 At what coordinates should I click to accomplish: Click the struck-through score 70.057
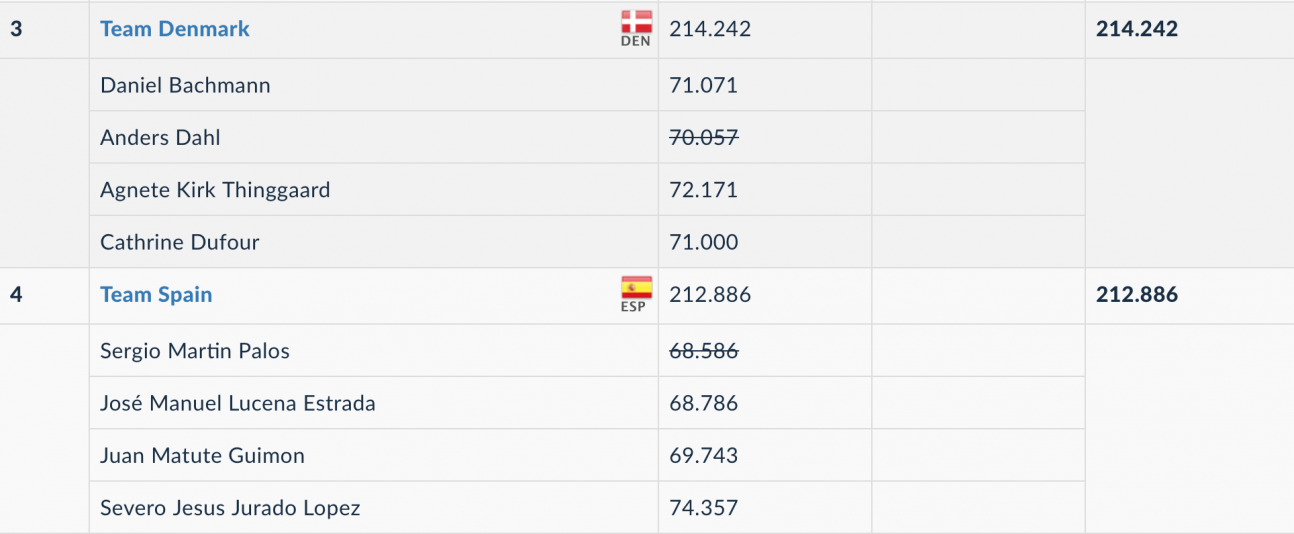point(704,138)
